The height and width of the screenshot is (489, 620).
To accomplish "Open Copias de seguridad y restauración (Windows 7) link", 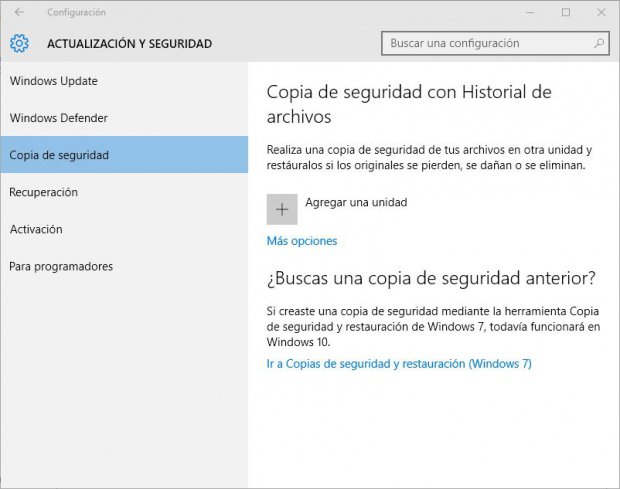I will point(399,364).
